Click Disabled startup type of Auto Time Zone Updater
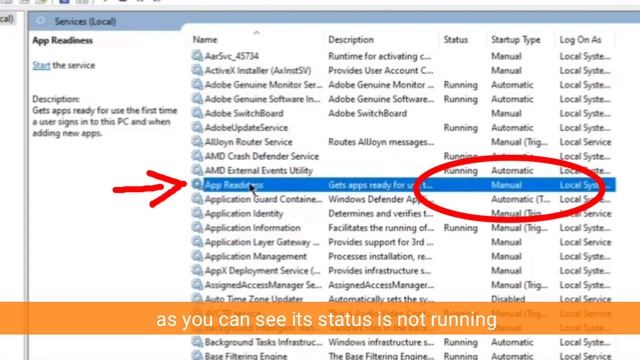This screenshot has height=360, width=640. point(508,299)
